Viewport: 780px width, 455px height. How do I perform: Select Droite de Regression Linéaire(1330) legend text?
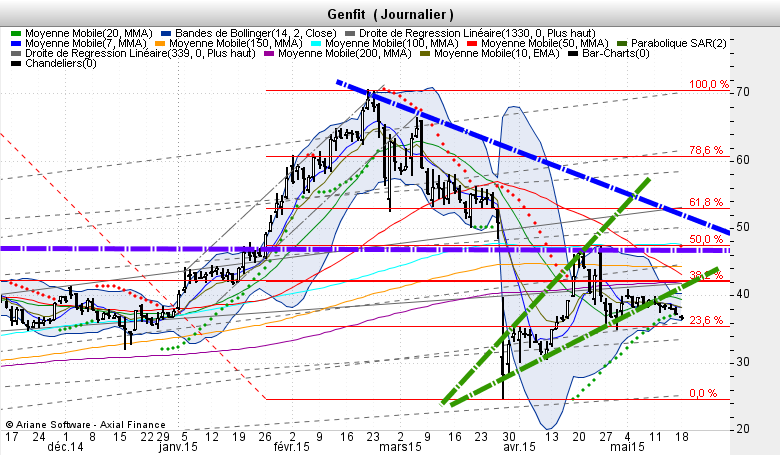tap(477, 33)
